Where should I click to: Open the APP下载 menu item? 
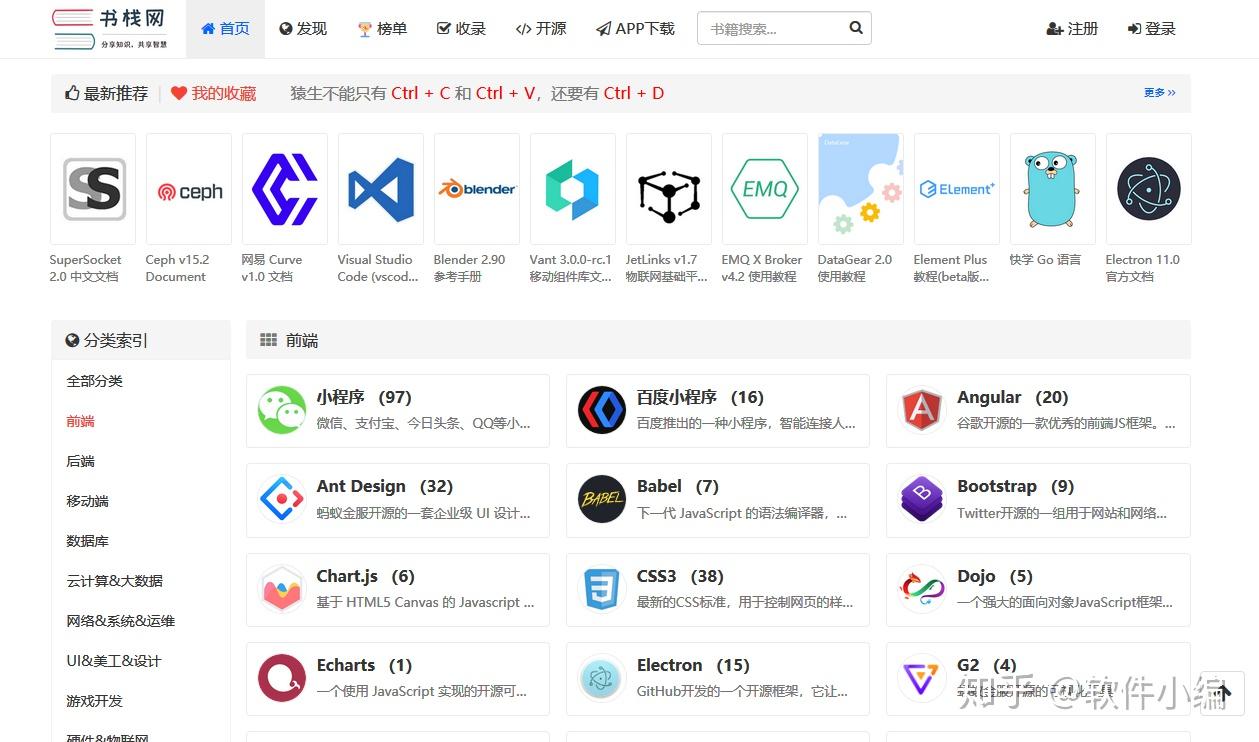click(x=635, y=29)
